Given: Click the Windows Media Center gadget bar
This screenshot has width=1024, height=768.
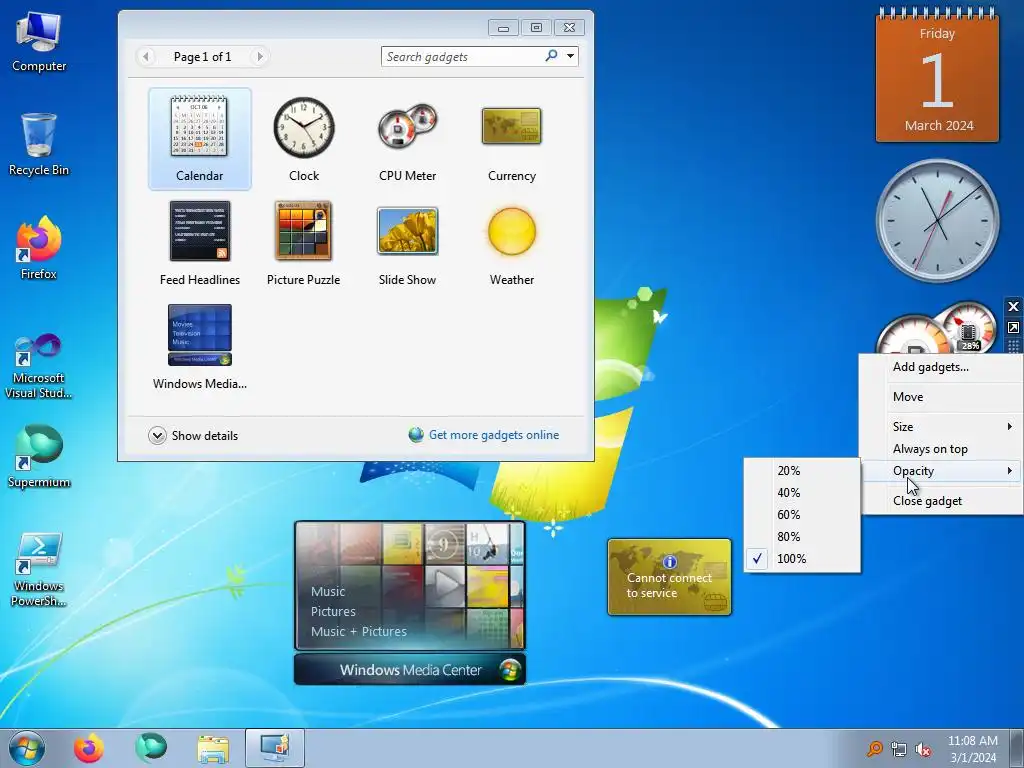Looking at the screenshot, I should coord(409,670).
